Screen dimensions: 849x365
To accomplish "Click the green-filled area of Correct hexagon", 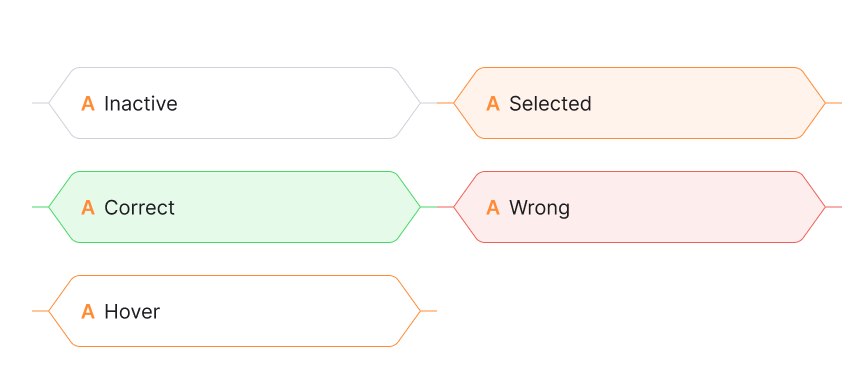I will [x=292, y=207].
